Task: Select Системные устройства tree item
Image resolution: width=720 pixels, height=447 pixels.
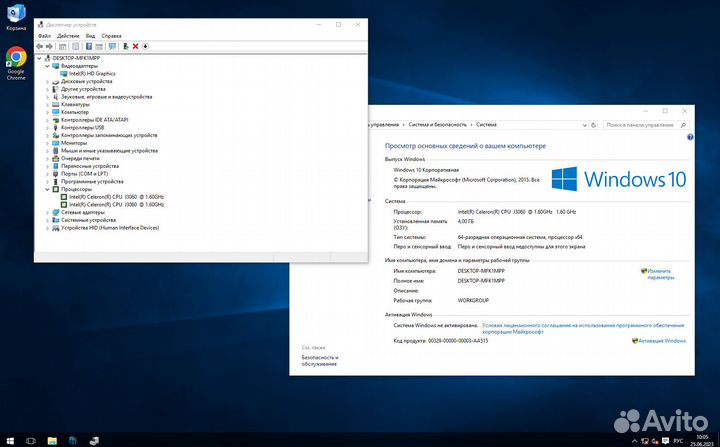Action: point(88,220)
